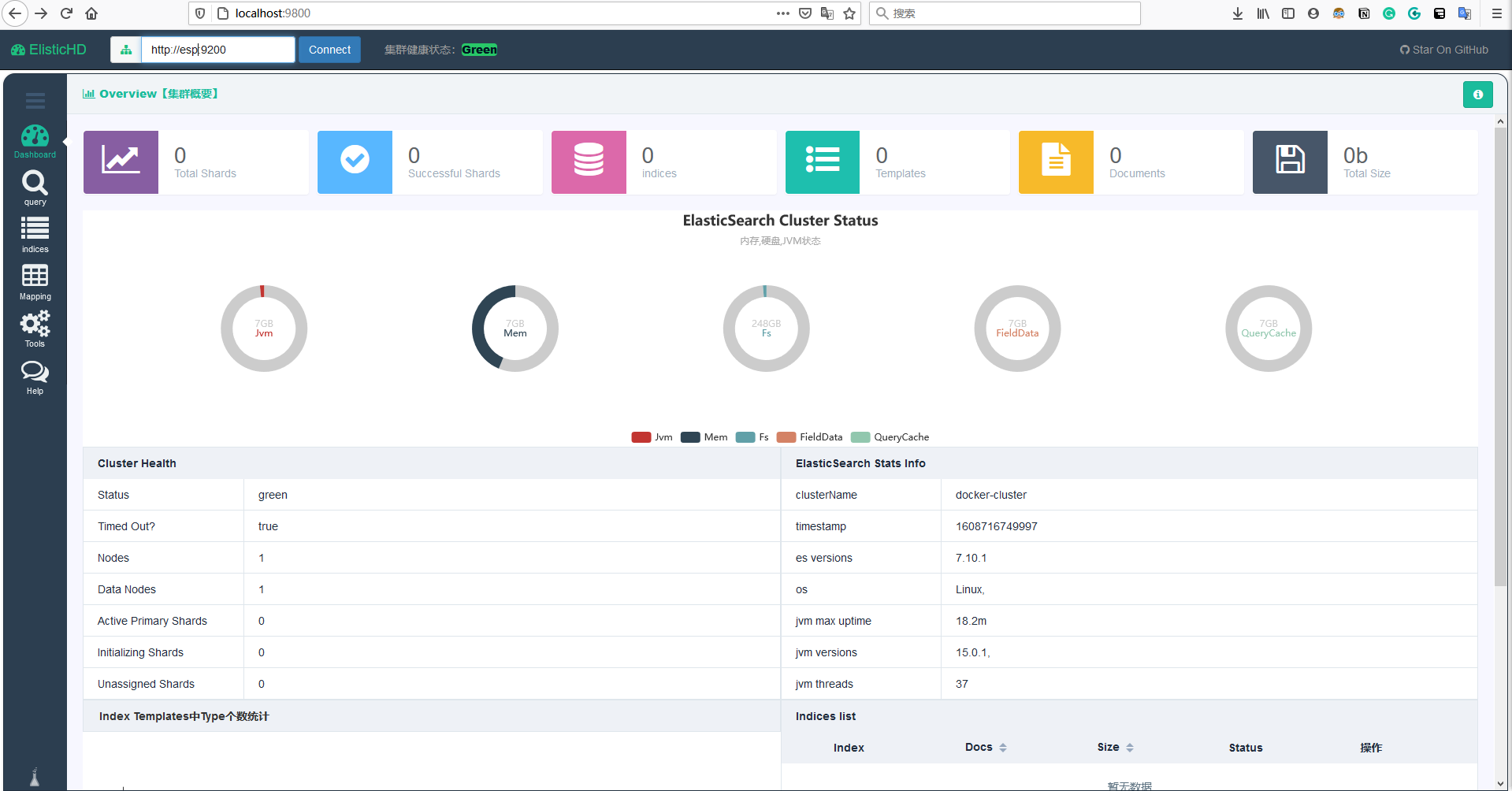Open the Mapping sidebar section
Viewport: 1512px width, 791px height.
[x=35, y=283]
